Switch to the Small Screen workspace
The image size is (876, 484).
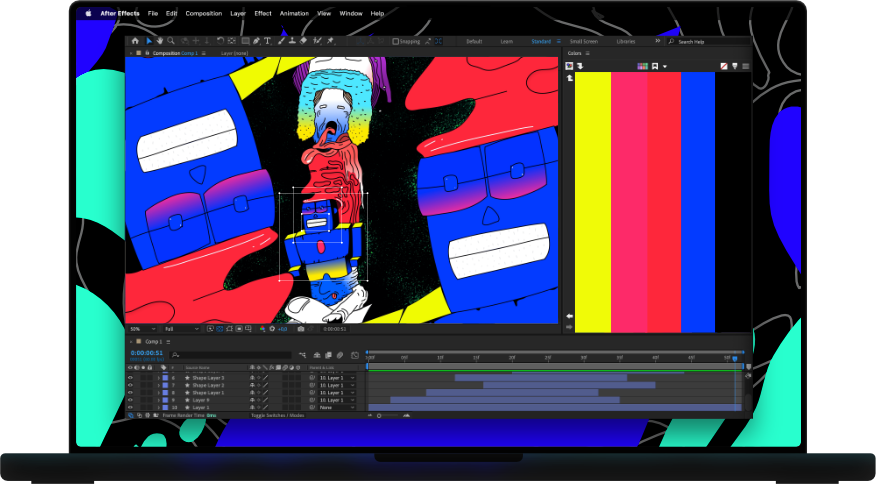click(584, 41)
